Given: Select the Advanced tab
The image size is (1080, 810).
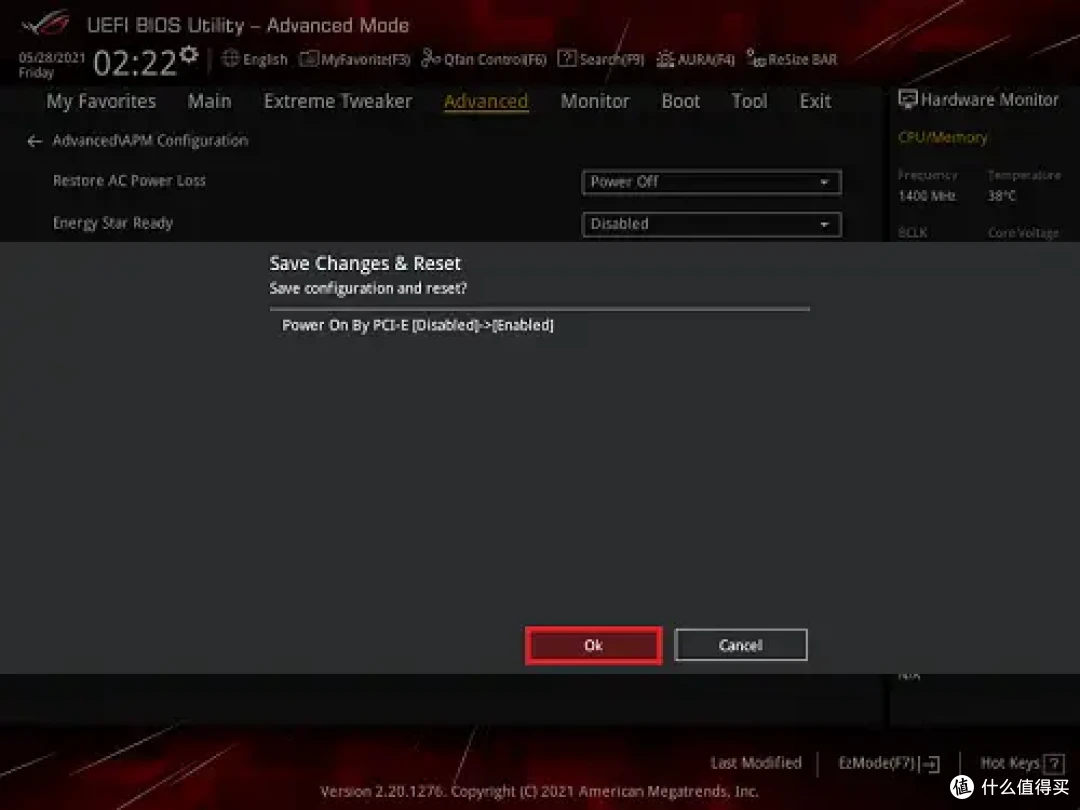Looking at the screenshot, I should tap(486, 101).
